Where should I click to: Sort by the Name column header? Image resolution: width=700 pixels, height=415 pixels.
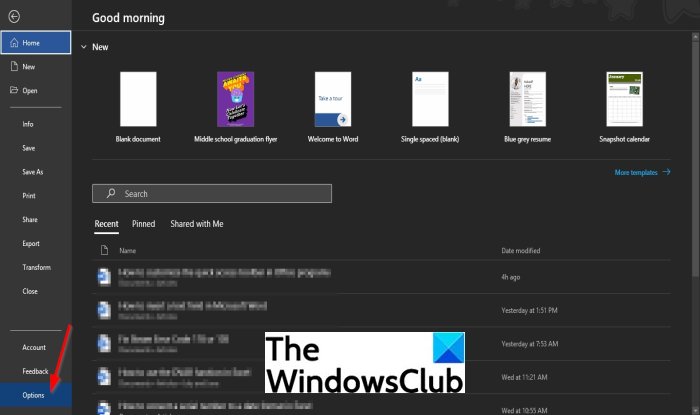coord(127,251)
